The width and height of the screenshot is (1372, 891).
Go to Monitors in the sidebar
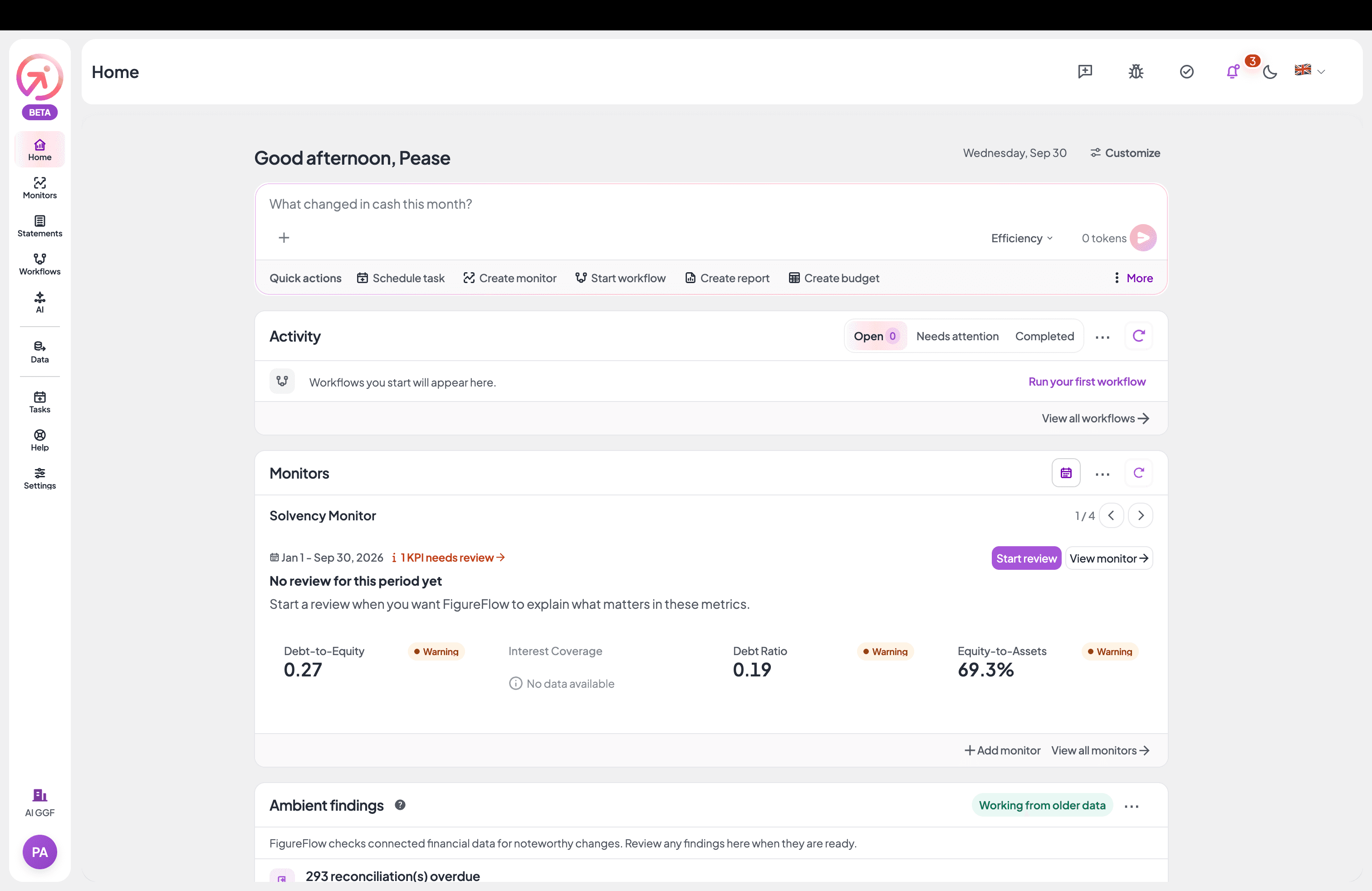point(40,188)
